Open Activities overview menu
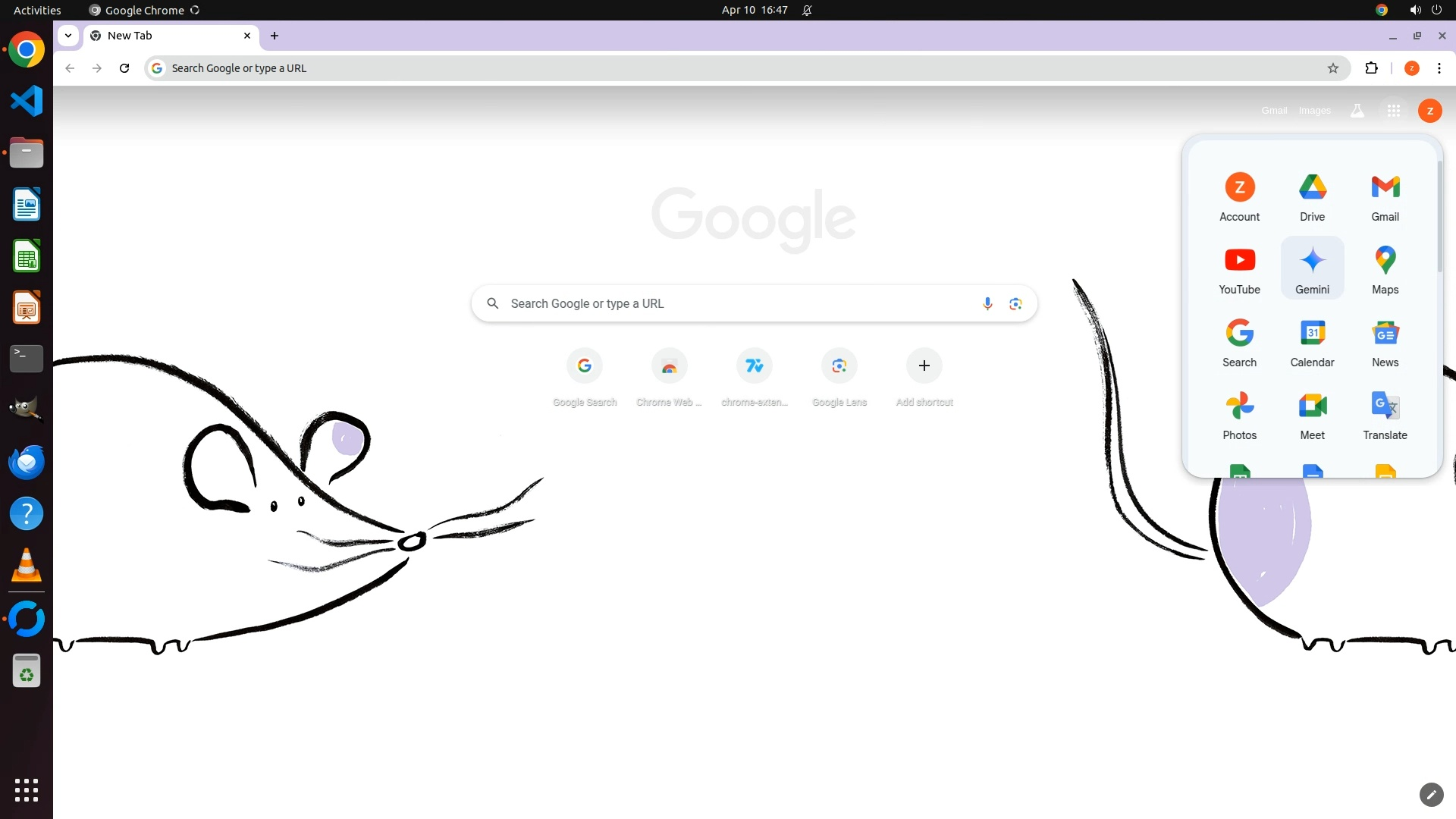1456x819 pixels. tap(37, 11)
